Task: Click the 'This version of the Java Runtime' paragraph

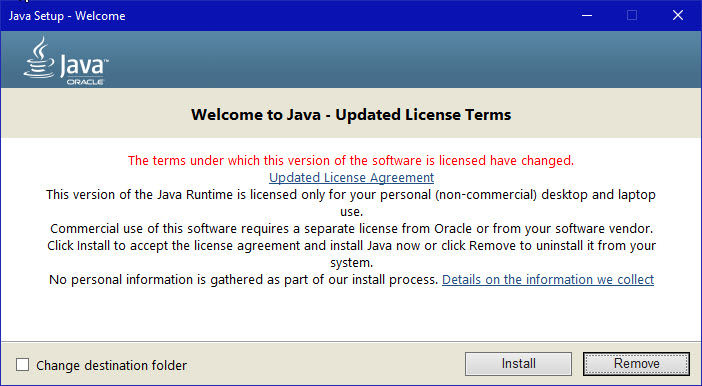Action: pos(351,203)
